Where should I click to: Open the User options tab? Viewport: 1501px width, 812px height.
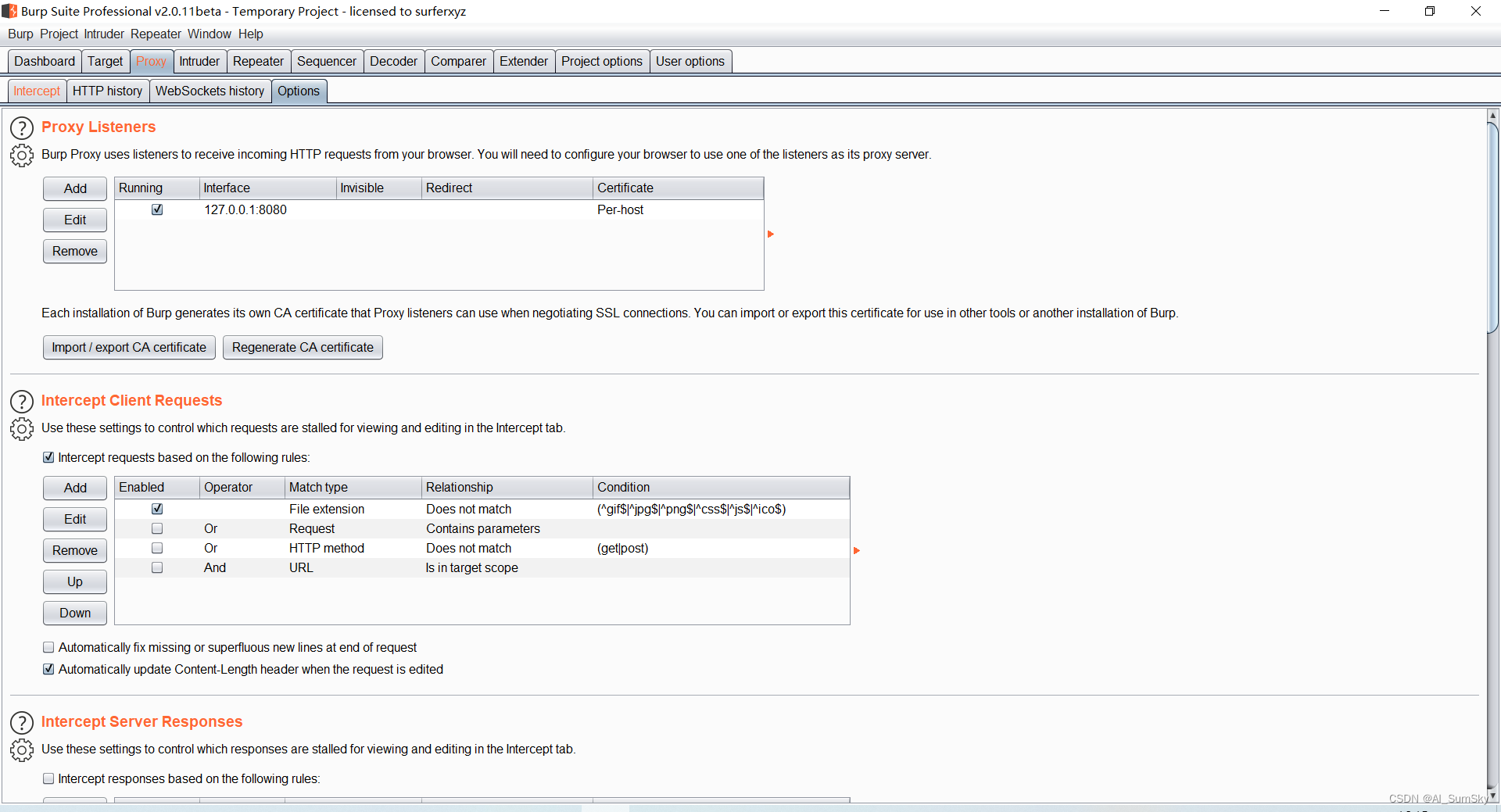(690, 61)
